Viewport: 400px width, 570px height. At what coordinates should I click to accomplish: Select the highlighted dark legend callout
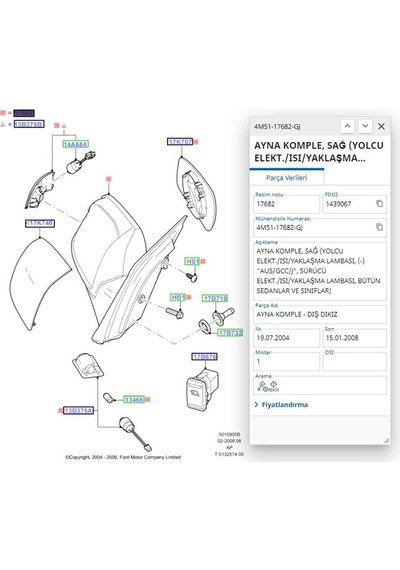coord(24,113)
